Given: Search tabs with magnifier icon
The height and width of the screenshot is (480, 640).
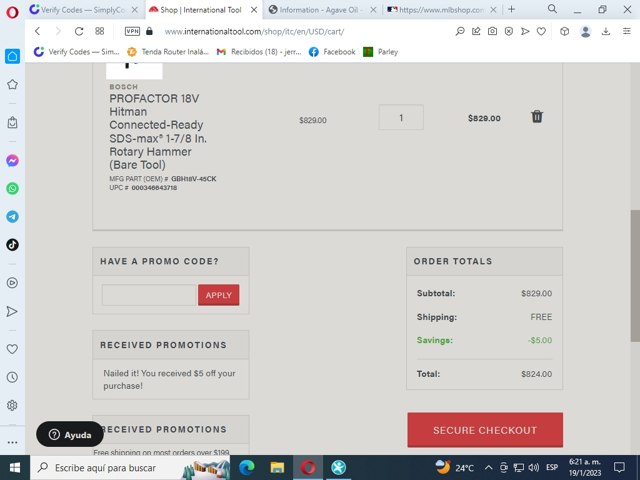Looking at the screenshot, I should (x=552, y=9).
